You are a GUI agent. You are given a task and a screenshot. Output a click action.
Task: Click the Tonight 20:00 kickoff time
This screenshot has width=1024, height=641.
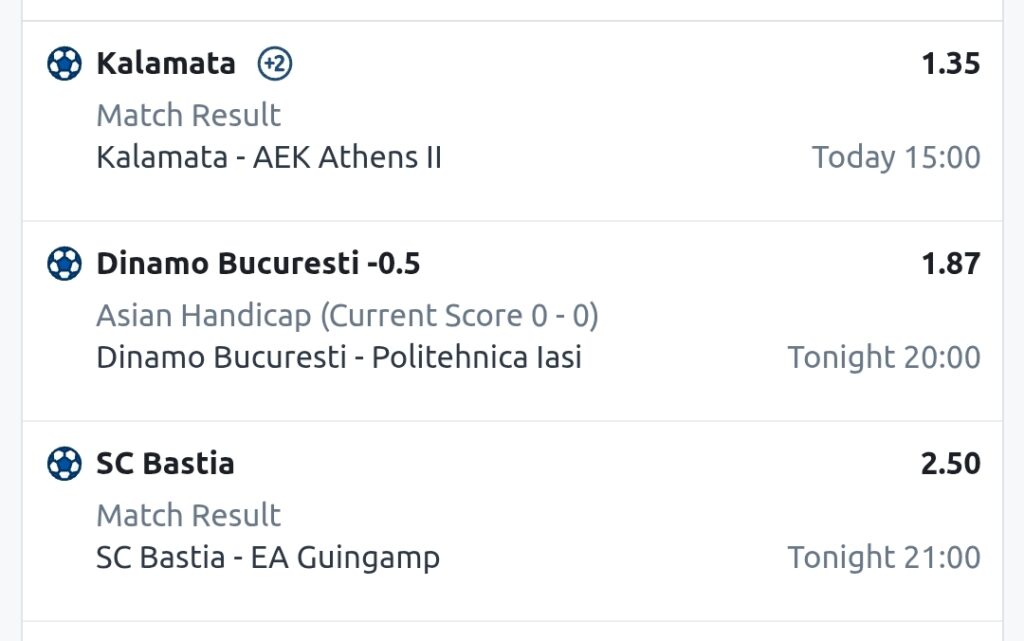884,358
